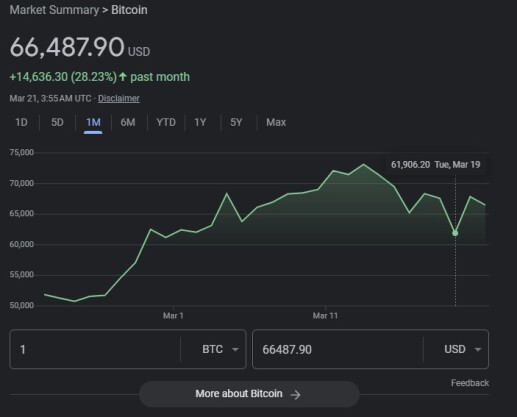This screenshot has width=517, height=417.
Task: Switch chart to 1Y range
Action: point(200,122)
